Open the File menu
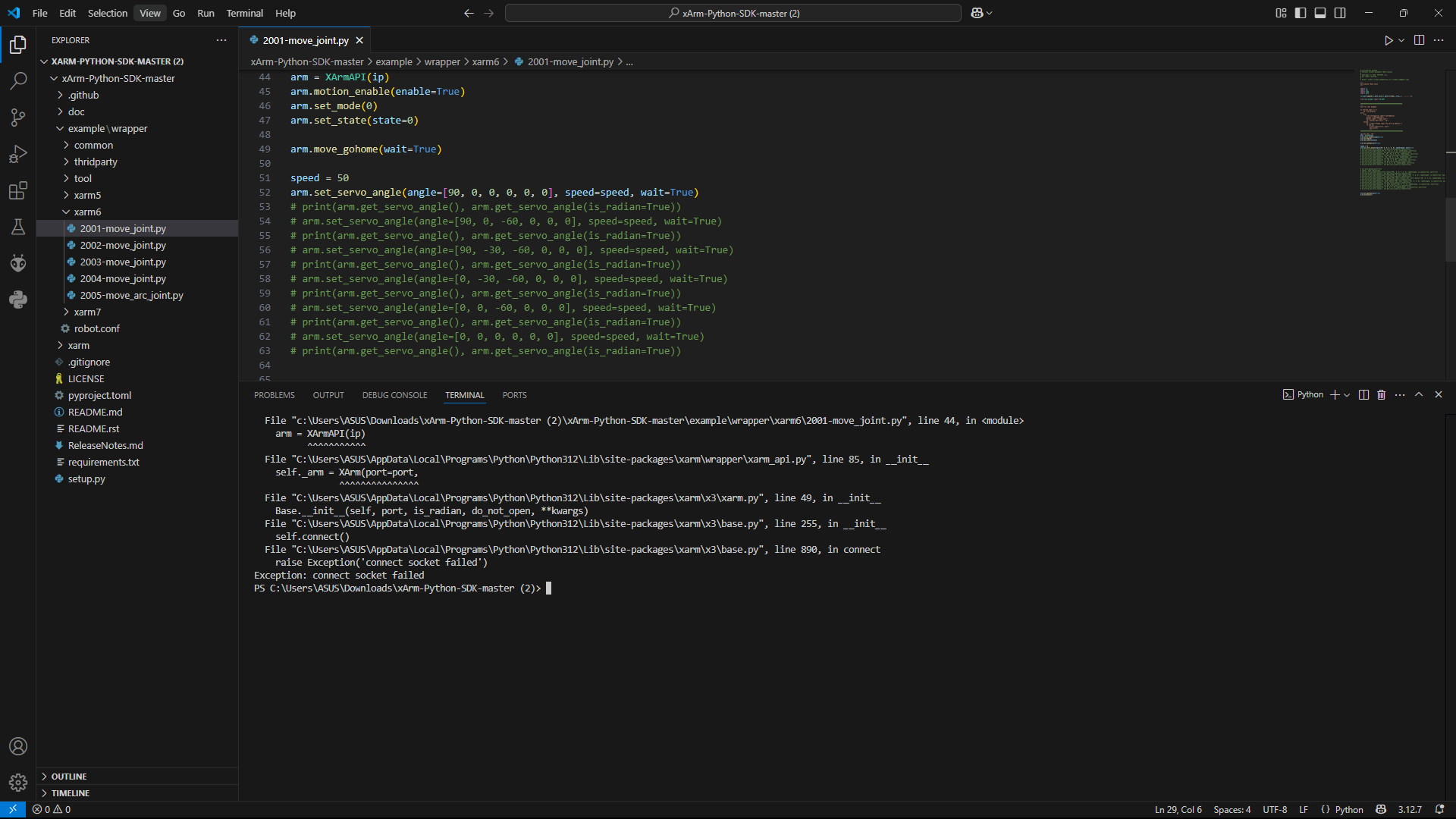 click(39, 13)
